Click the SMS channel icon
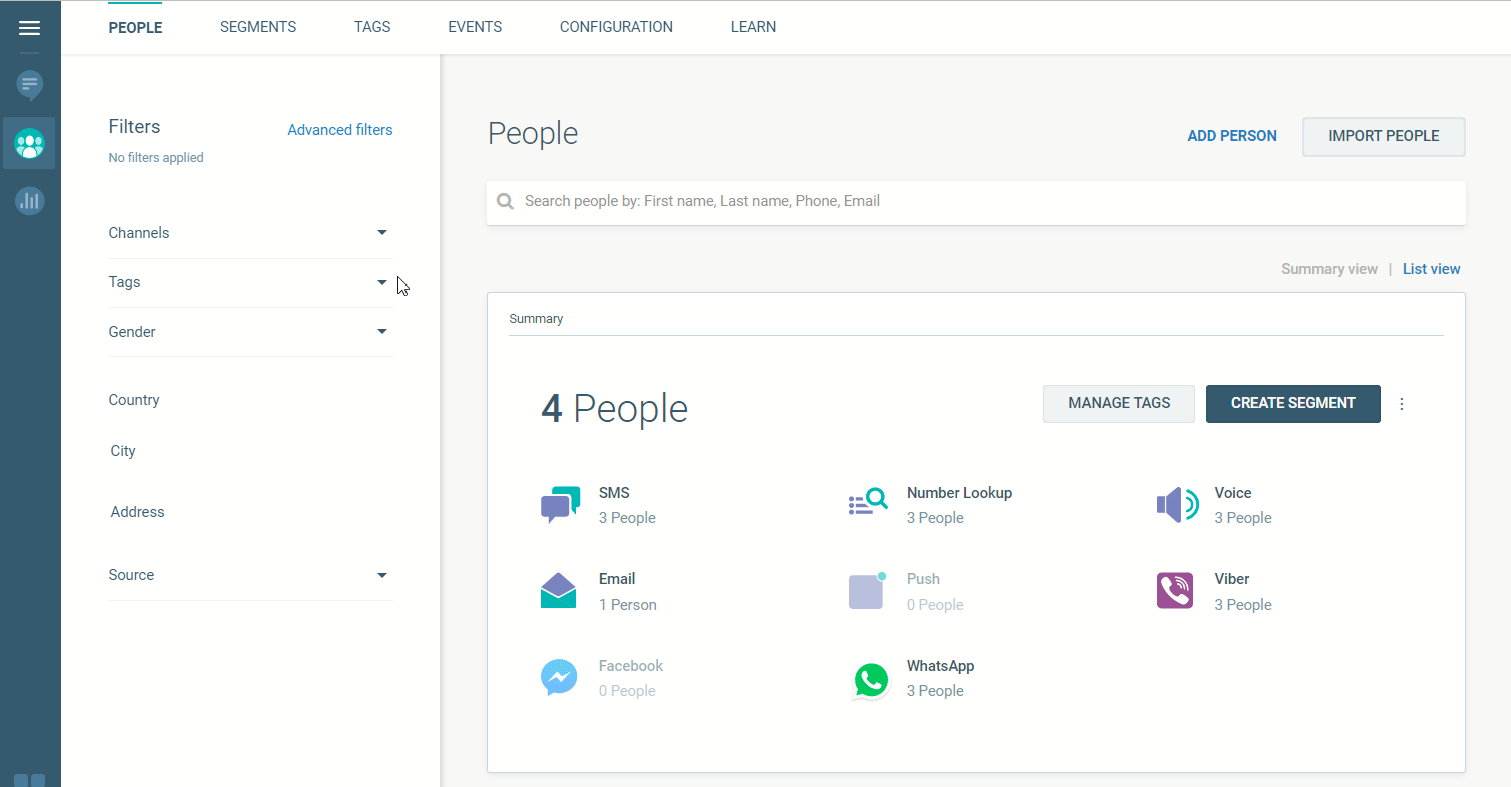1511x787 pixels. click(560, 505)
